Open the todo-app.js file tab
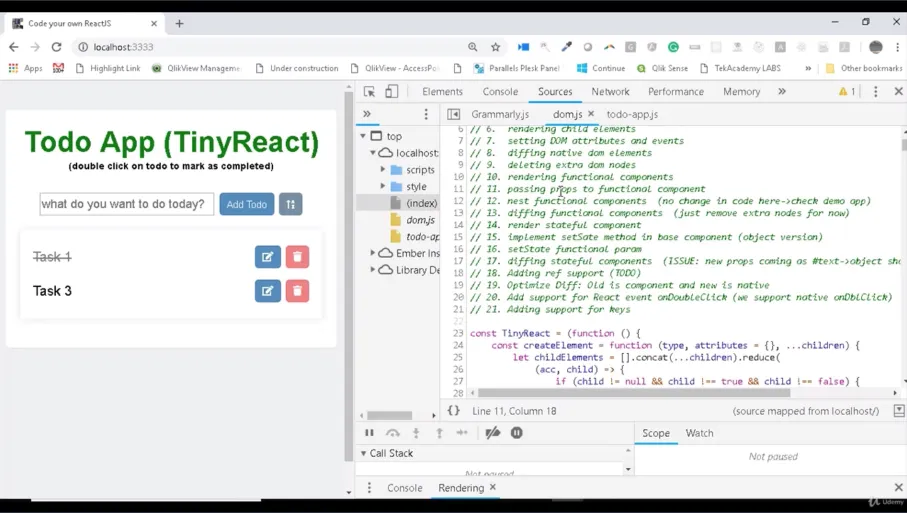 (x=632, y=115)
